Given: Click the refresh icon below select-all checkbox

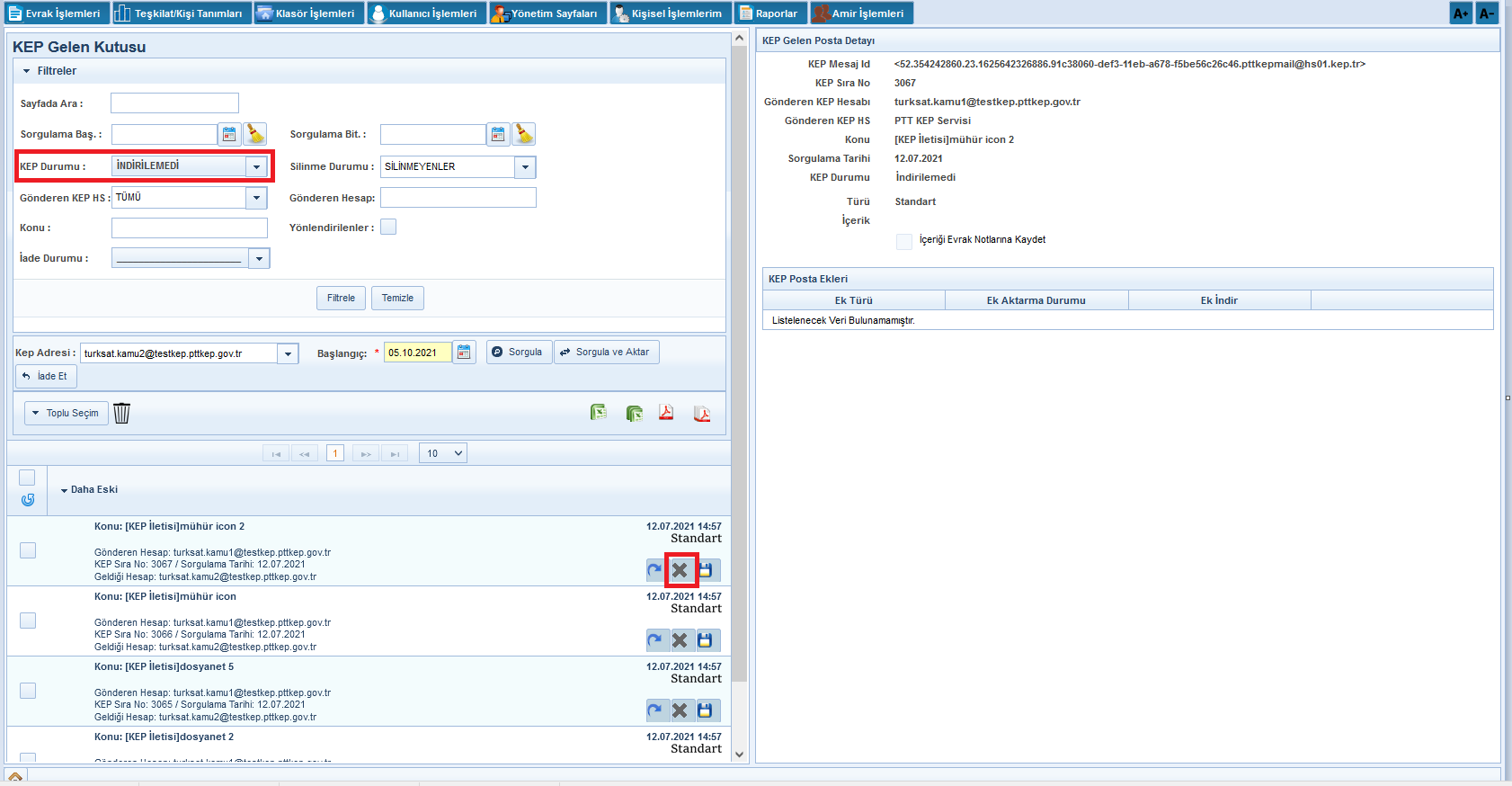Looking at the screenshot, I should 28,500.
